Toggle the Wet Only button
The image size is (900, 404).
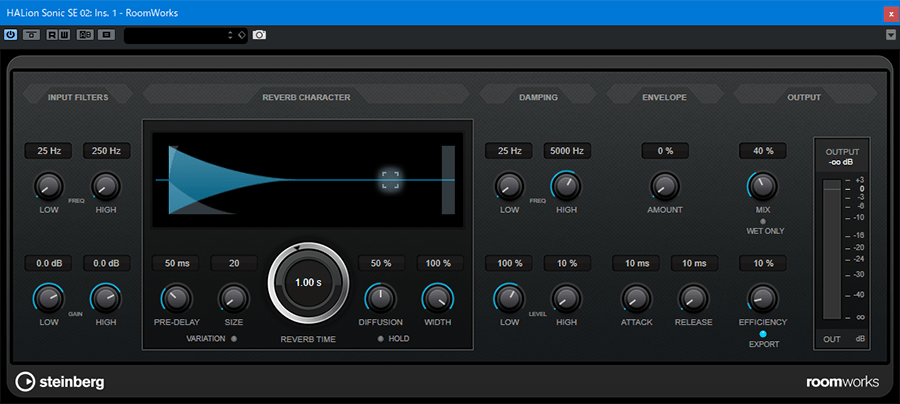pyautogui.click(x=763, y=221)
